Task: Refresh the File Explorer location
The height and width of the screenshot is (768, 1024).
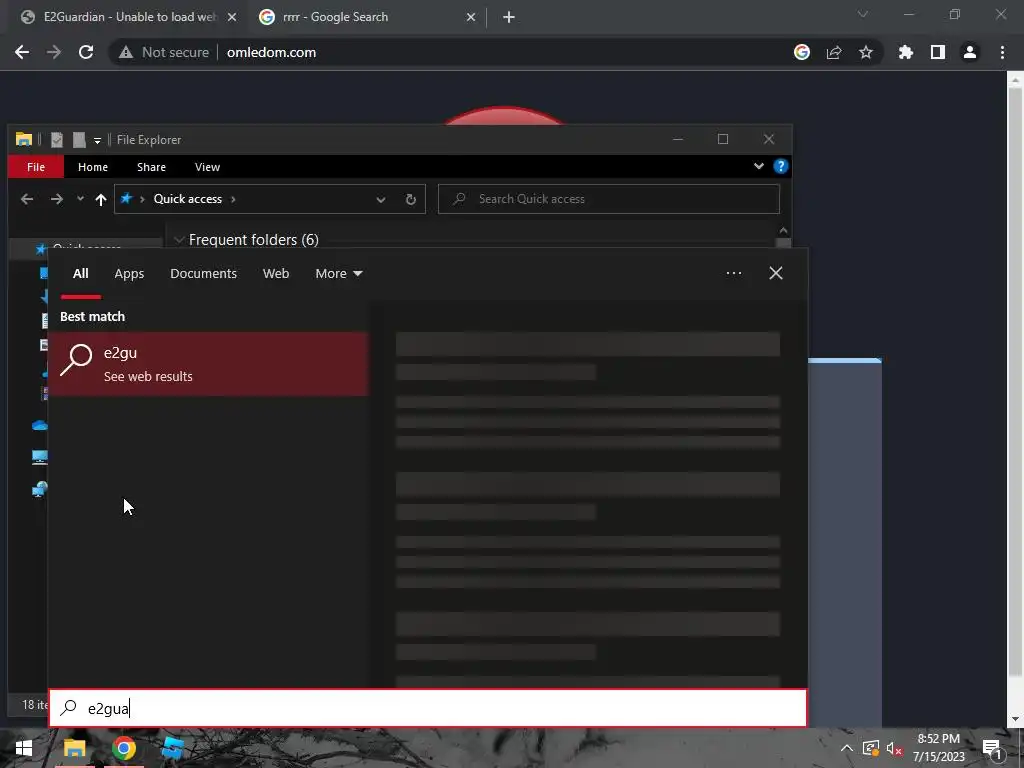Action: click(x=411, y=200)
